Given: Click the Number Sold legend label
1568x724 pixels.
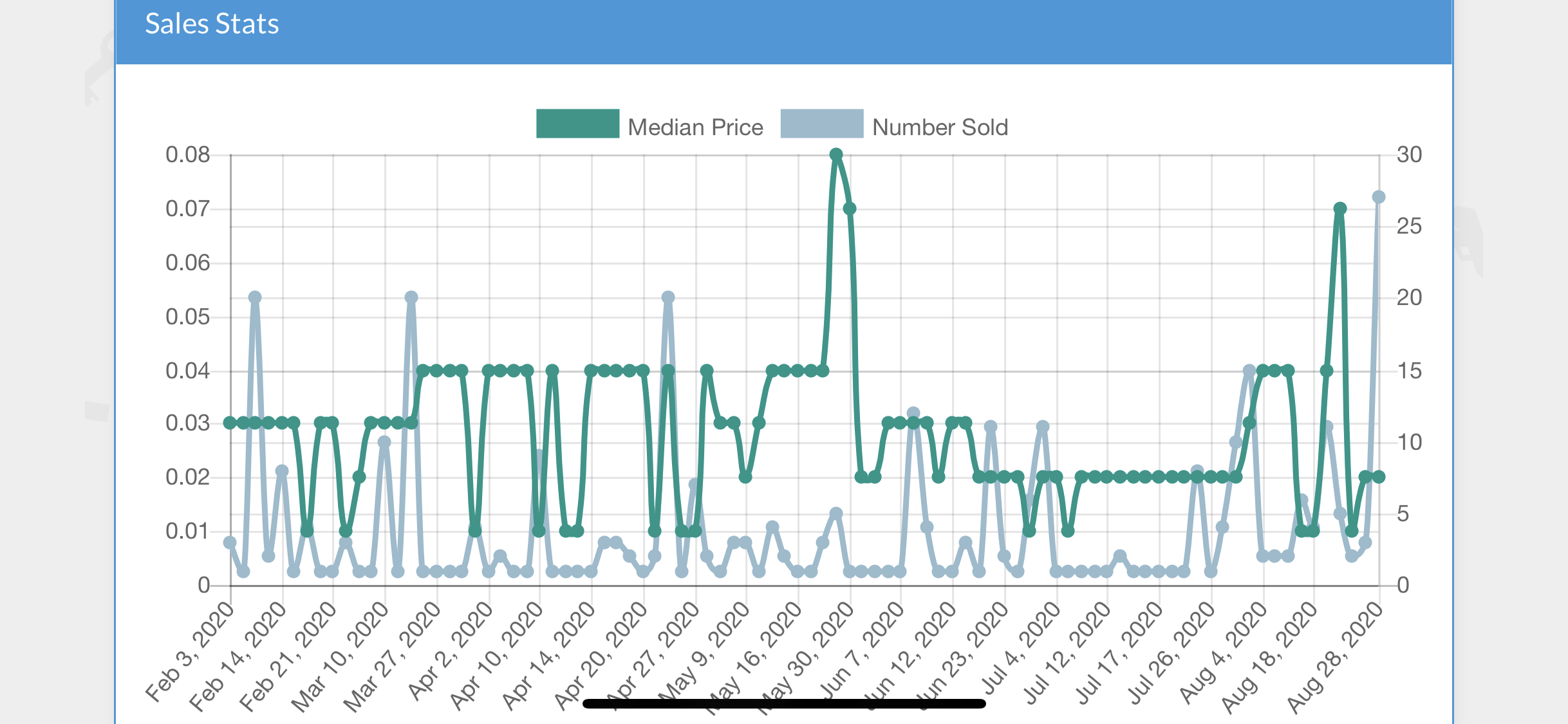Looking at the screenshot, I should pos(940,127).
